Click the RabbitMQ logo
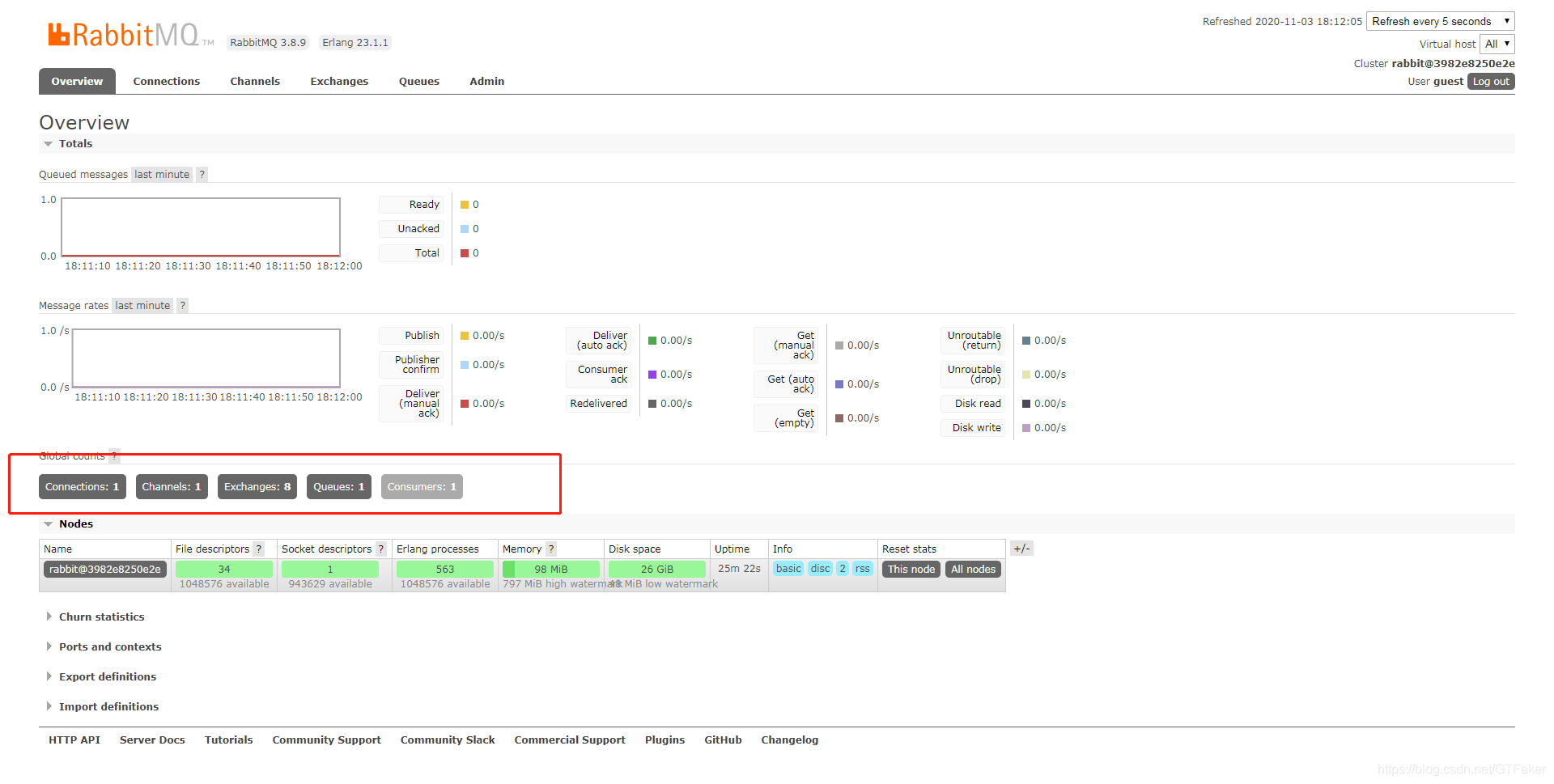 point(129,35)
